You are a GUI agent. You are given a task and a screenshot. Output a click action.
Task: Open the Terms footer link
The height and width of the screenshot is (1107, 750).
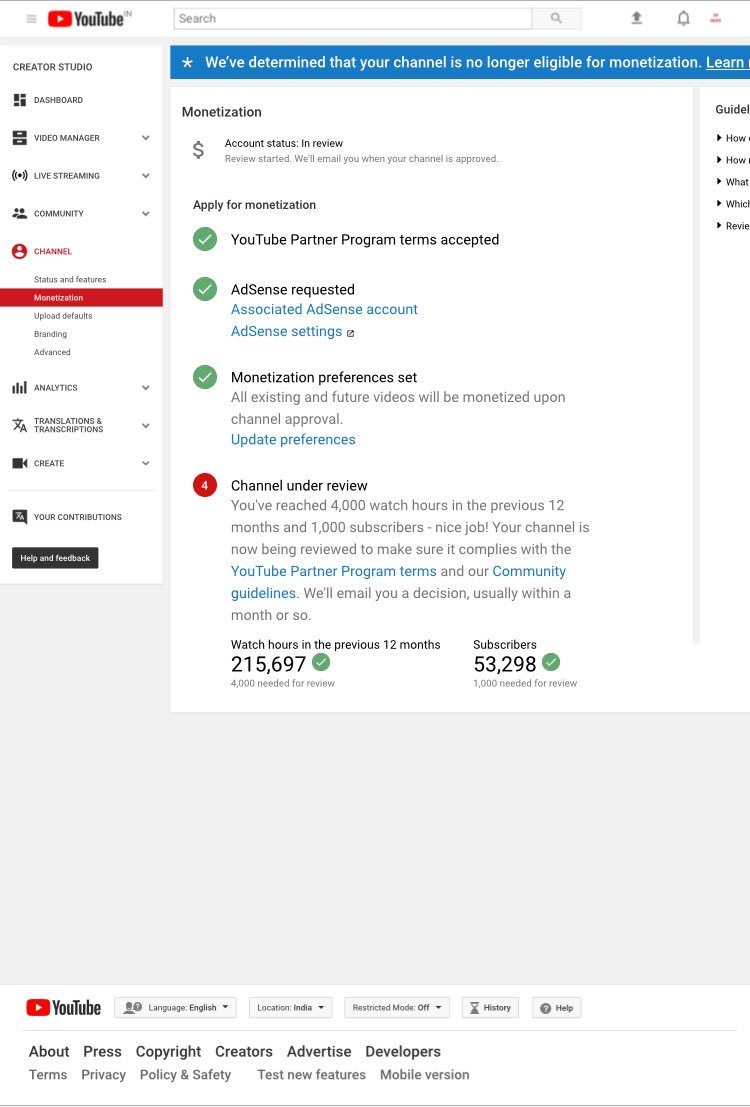[48, 1075]
